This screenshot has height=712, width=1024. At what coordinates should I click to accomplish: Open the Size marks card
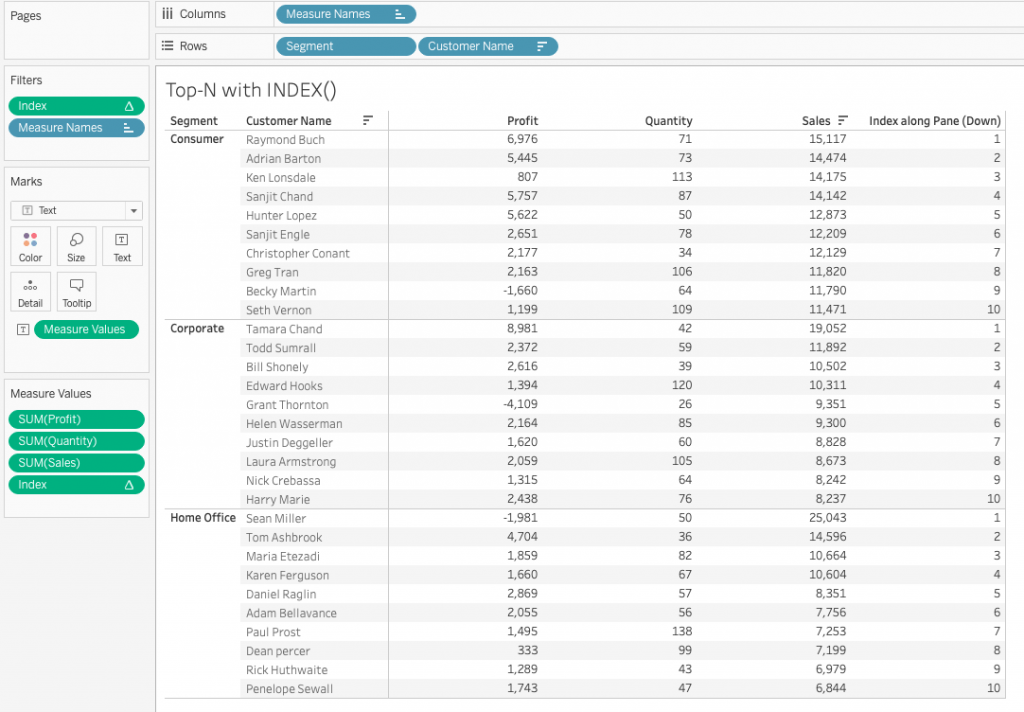click(x=76, y=245)
